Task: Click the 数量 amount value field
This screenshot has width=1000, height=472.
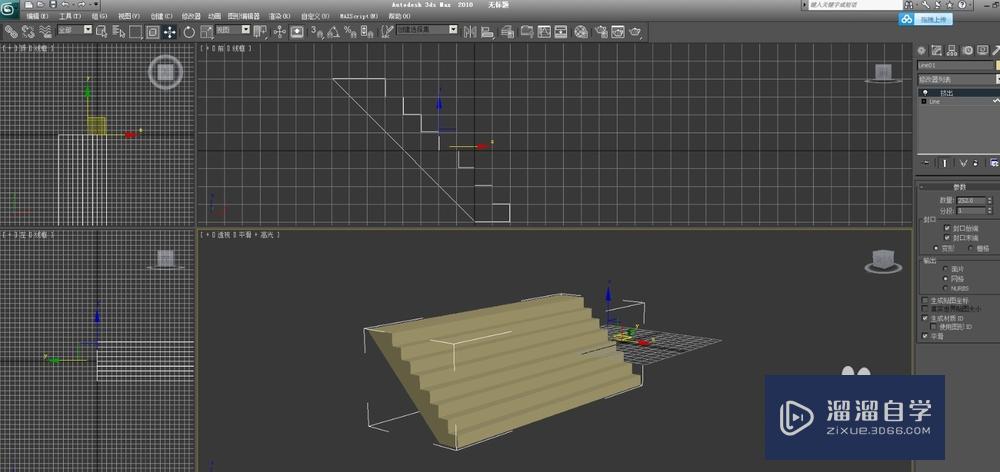Action: tap(970, 200)
